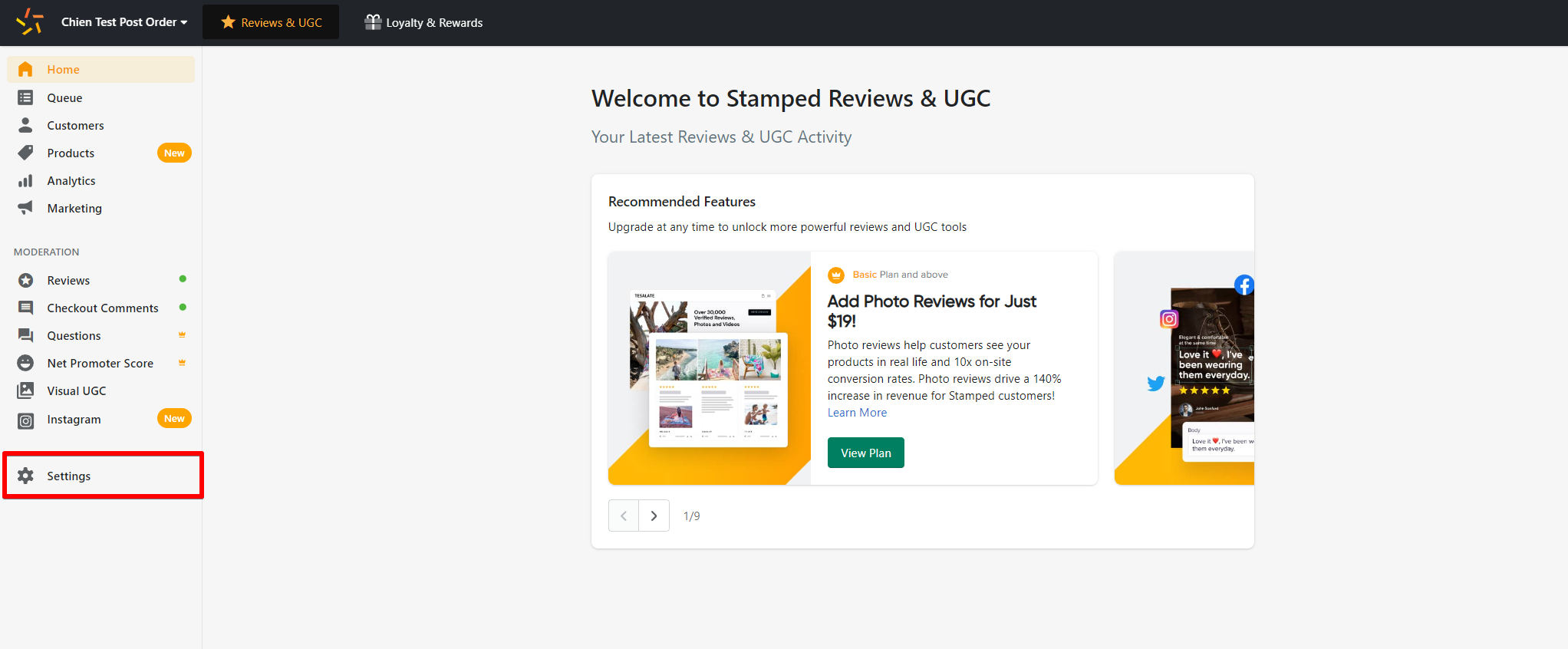Go to previous recommended feature slide
1568x649 pixels.
[624, 516]
